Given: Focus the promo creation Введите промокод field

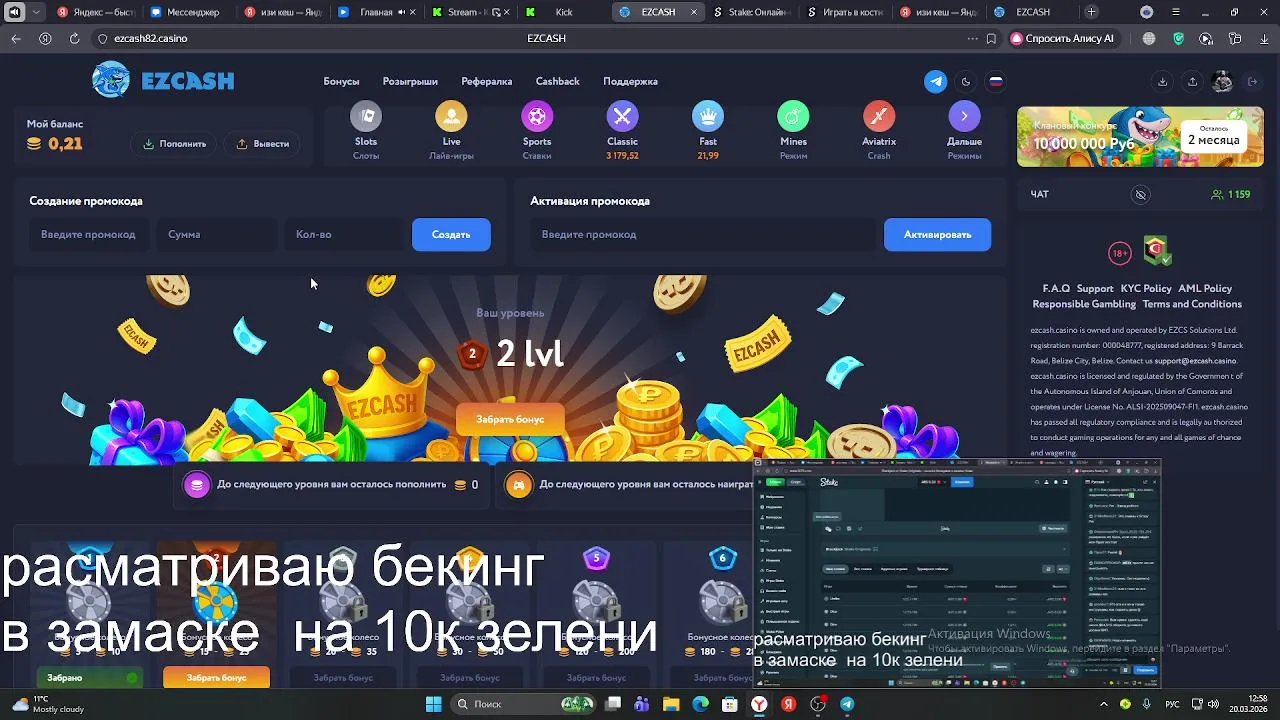Looking at the screenshot, I should (x=88, y=235).
